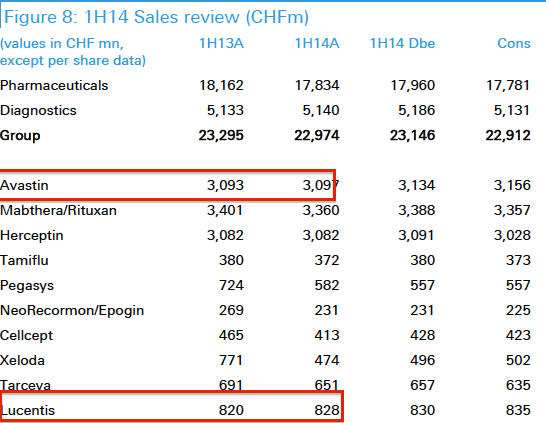
Task: Click Lucentis 1H13A value 820
Action: (x=231, y=411)
